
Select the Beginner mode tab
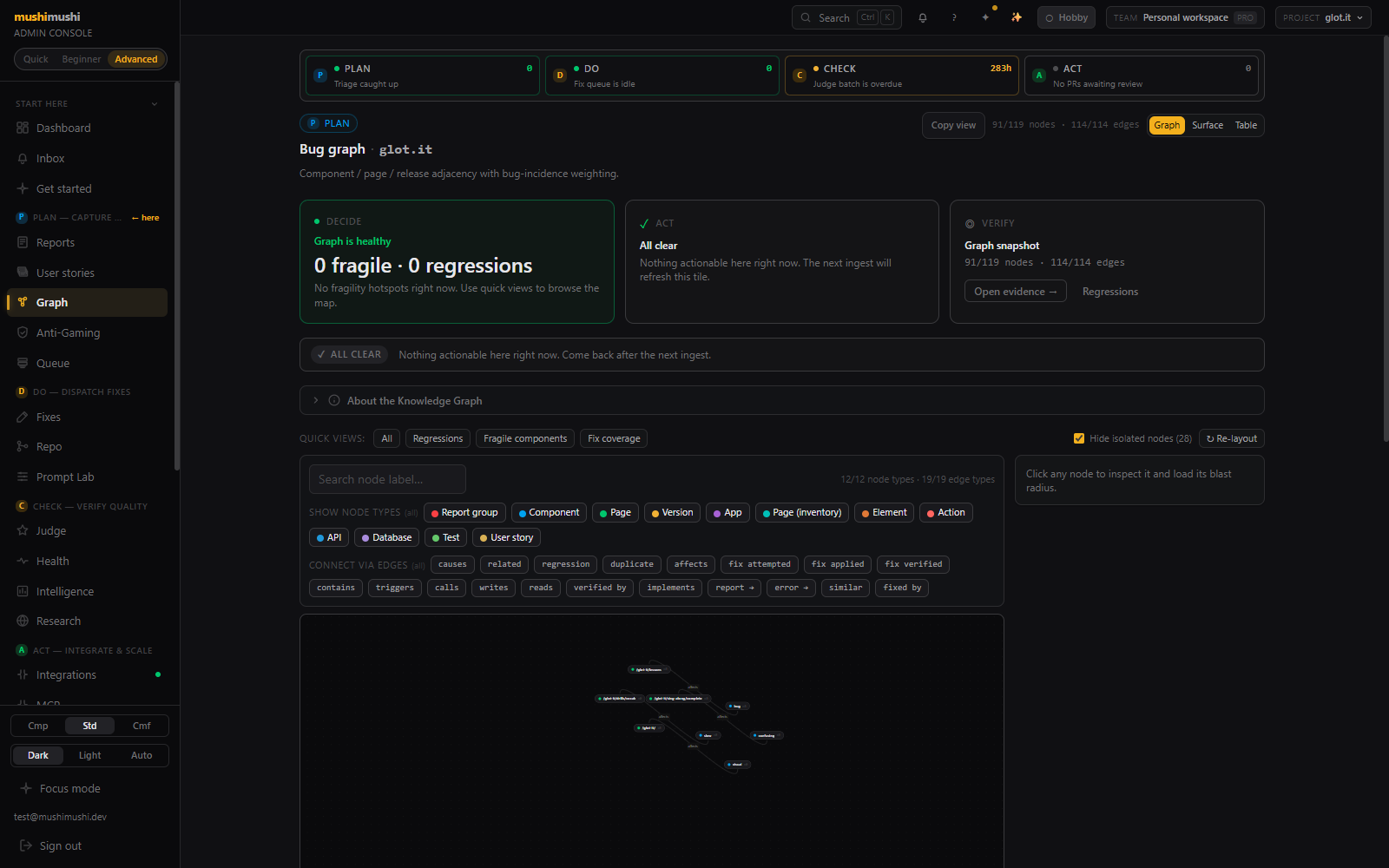[81, 59]
